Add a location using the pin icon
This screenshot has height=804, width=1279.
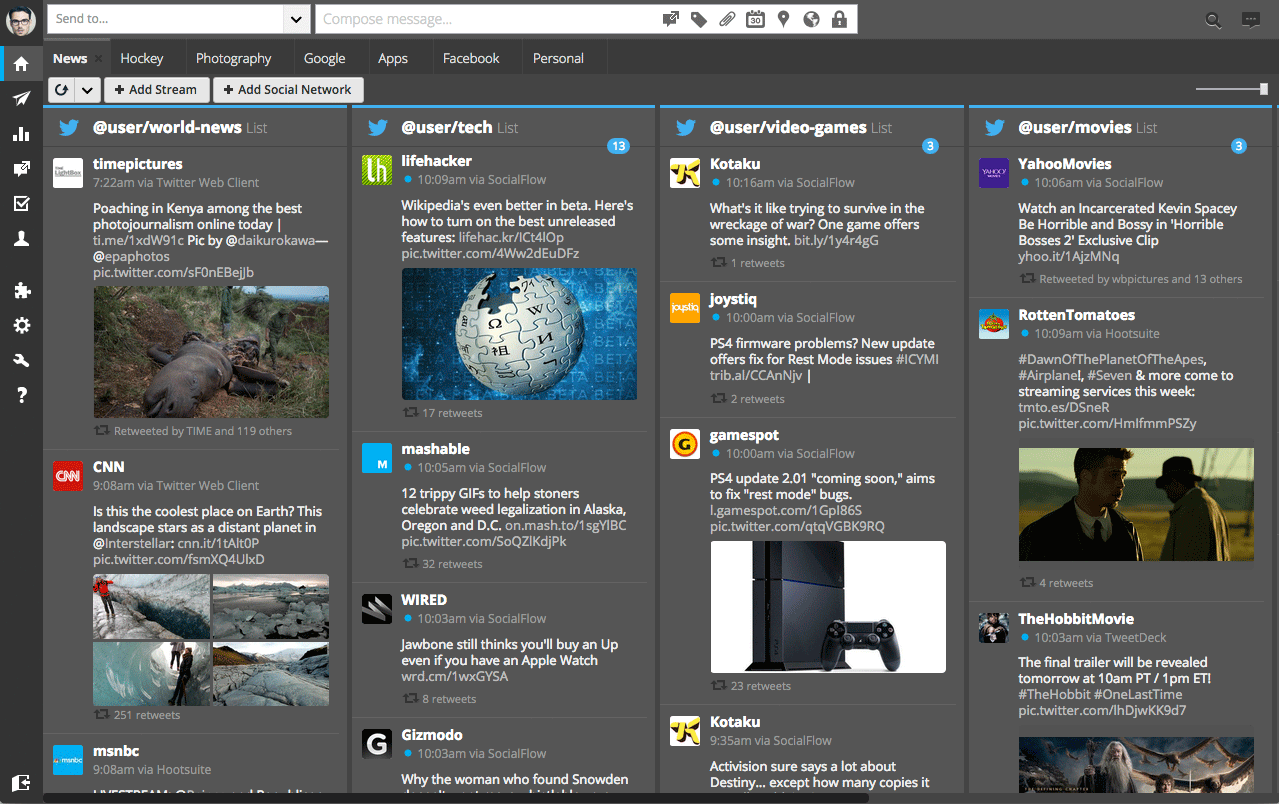(x=783, y=19)
